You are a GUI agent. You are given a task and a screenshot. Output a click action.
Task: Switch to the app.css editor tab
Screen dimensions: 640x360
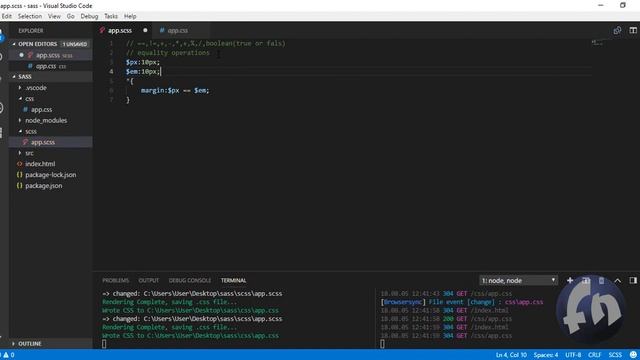[178, 31]
